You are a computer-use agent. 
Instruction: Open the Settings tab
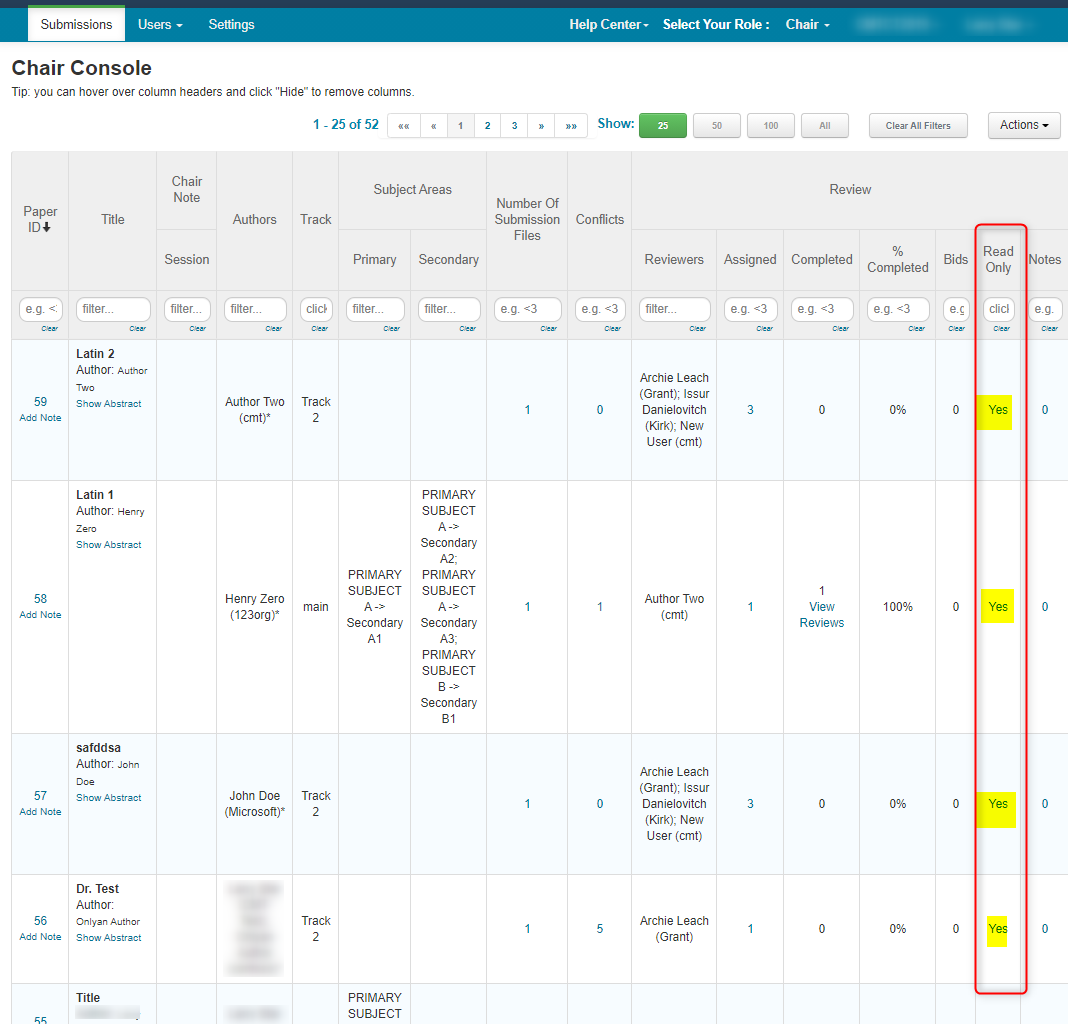pos(231,24)
